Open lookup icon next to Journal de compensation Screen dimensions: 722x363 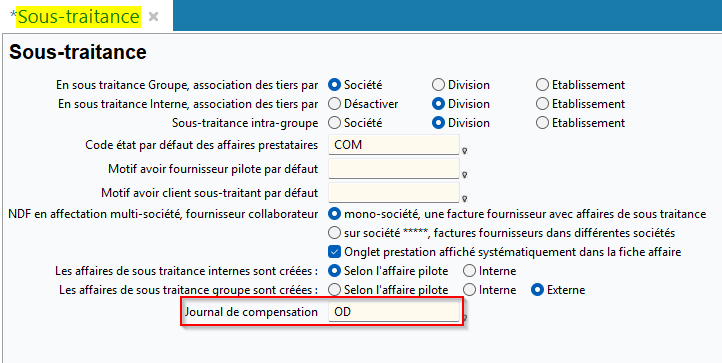tap(465, 318)
